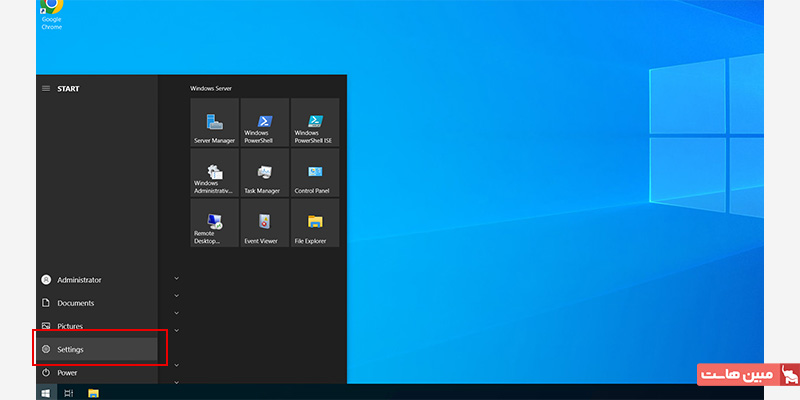
Task: Open the File Explorer tile in Start menu
Action: tap(314, 223)
